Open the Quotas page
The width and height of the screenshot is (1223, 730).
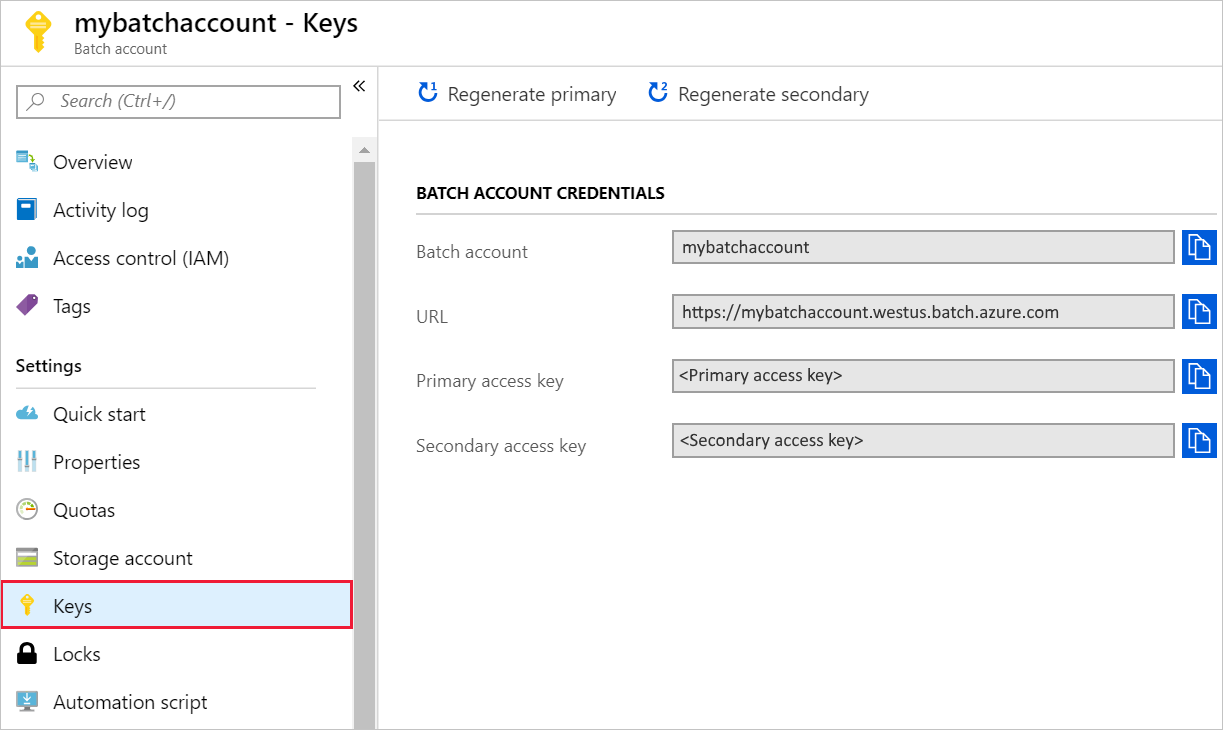(x=88, y=509)
